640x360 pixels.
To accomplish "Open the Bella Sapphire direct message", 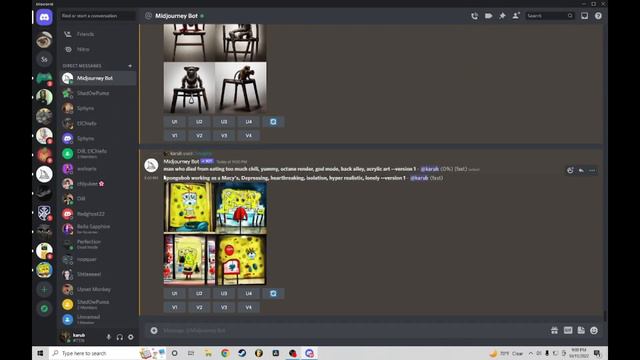I will pyautogui.click(x=98, y=229).
